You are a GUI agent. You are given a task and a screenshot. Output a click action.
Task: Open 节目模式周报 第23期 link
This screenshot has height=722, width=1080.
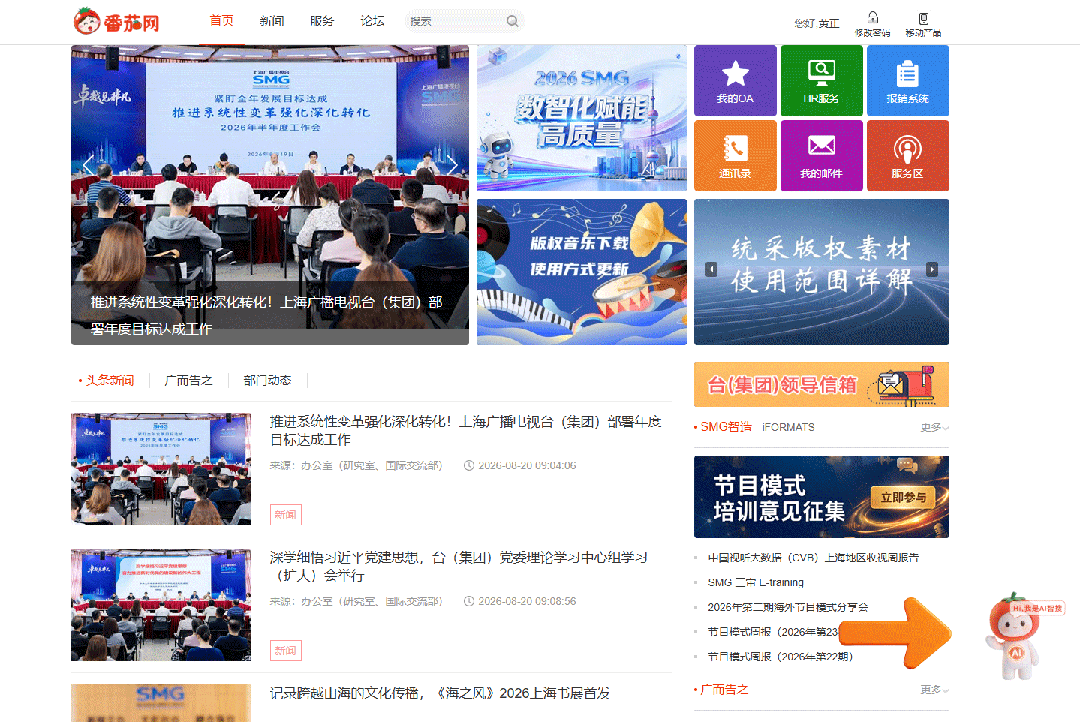tap(773, 632)
